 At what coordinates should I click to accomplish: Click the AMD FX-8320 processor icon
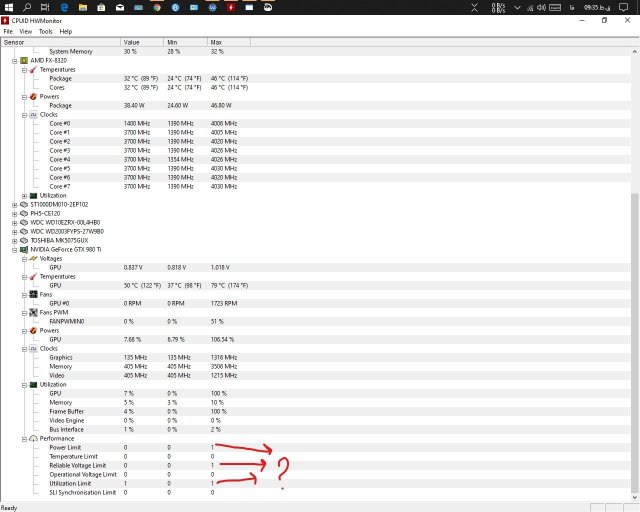(x=23, y=60)
